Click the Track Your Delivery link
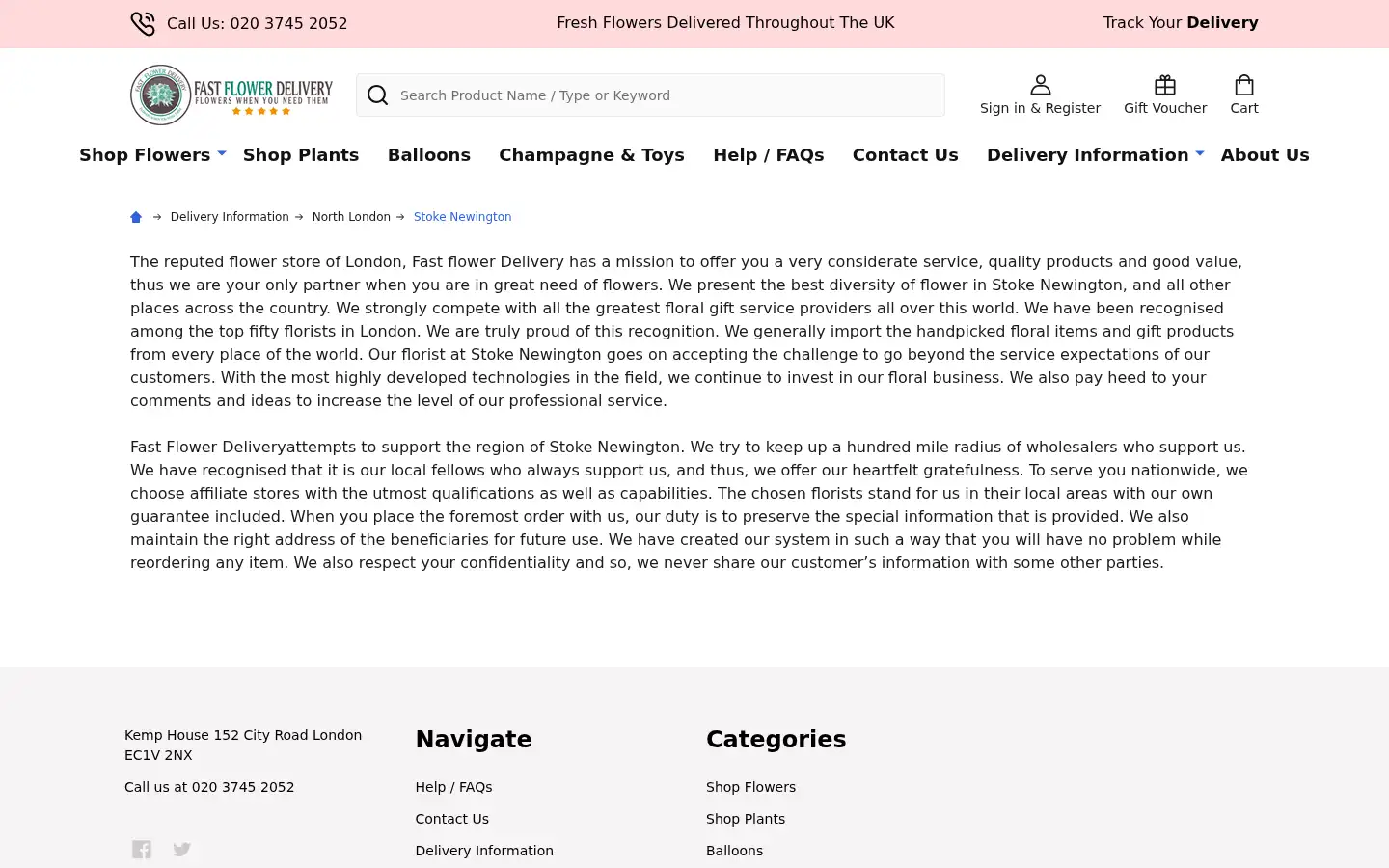Screen dimensions: 1389x868 (x=1181, y=22)
